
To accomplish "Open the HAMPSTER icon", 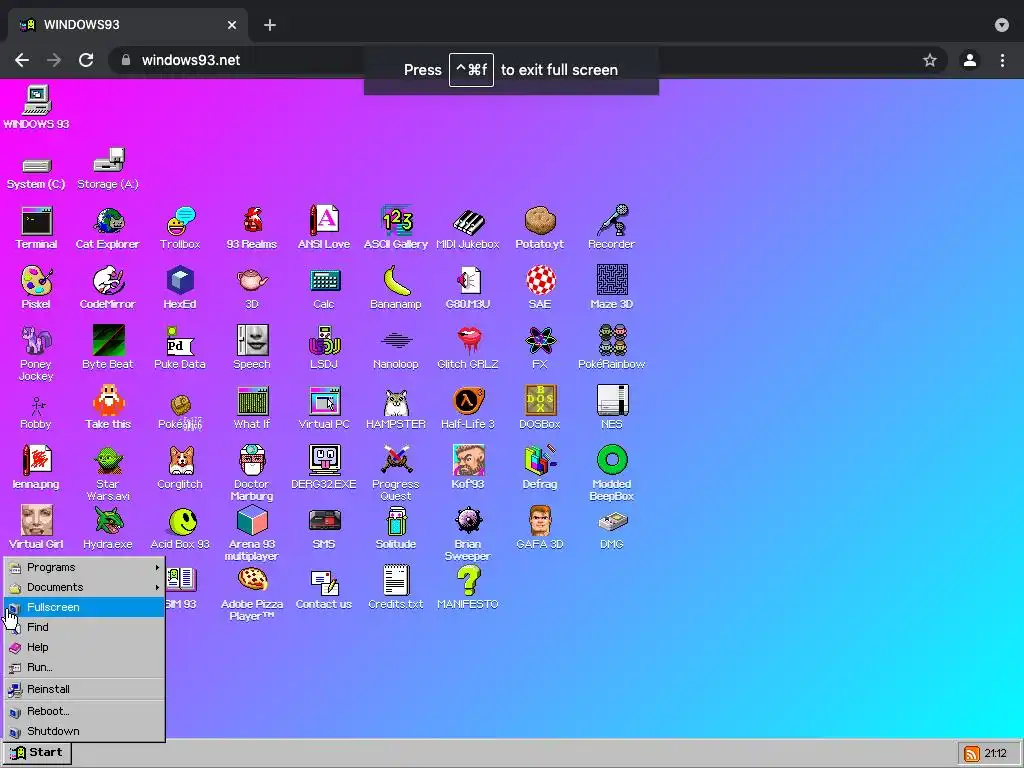I will tap(396, 408).
